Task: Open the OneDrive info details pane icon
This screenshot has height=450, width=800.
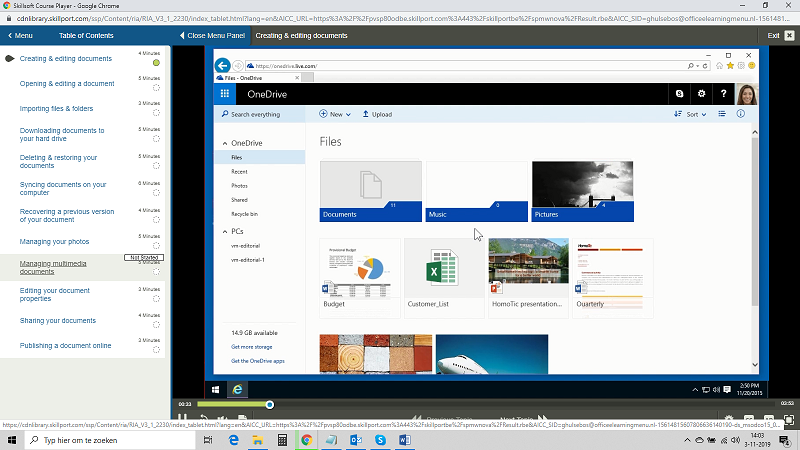Action: pos(741,114)
